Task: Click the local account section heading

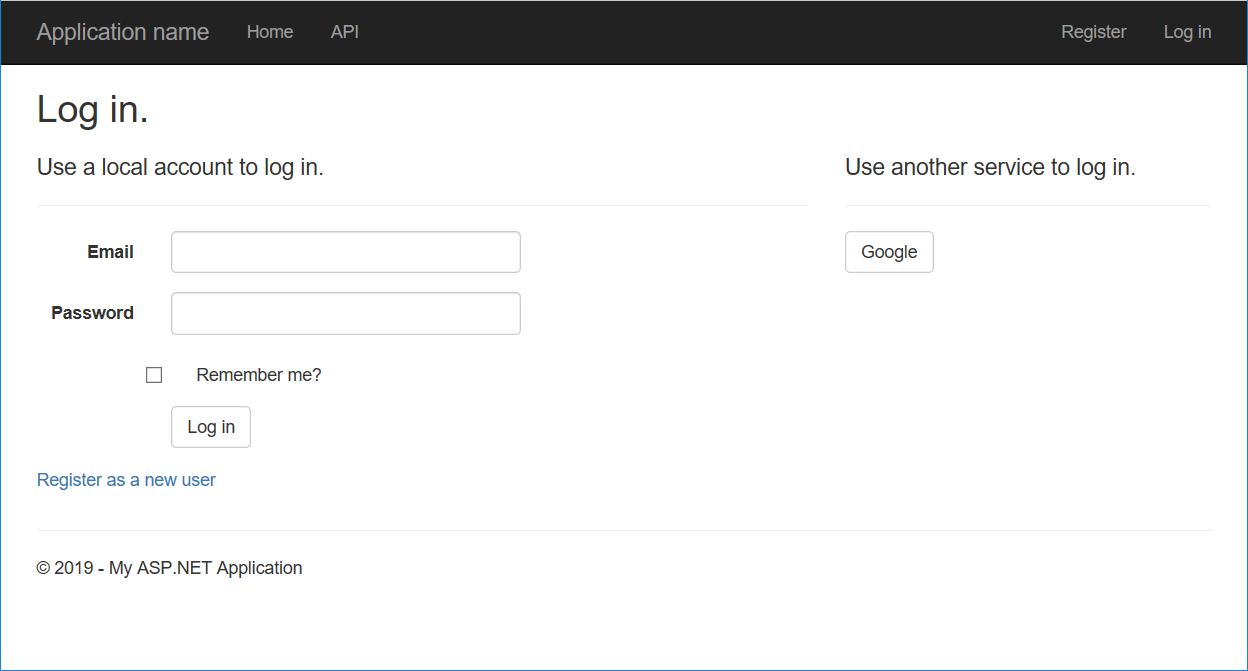Action: (180, 167)
